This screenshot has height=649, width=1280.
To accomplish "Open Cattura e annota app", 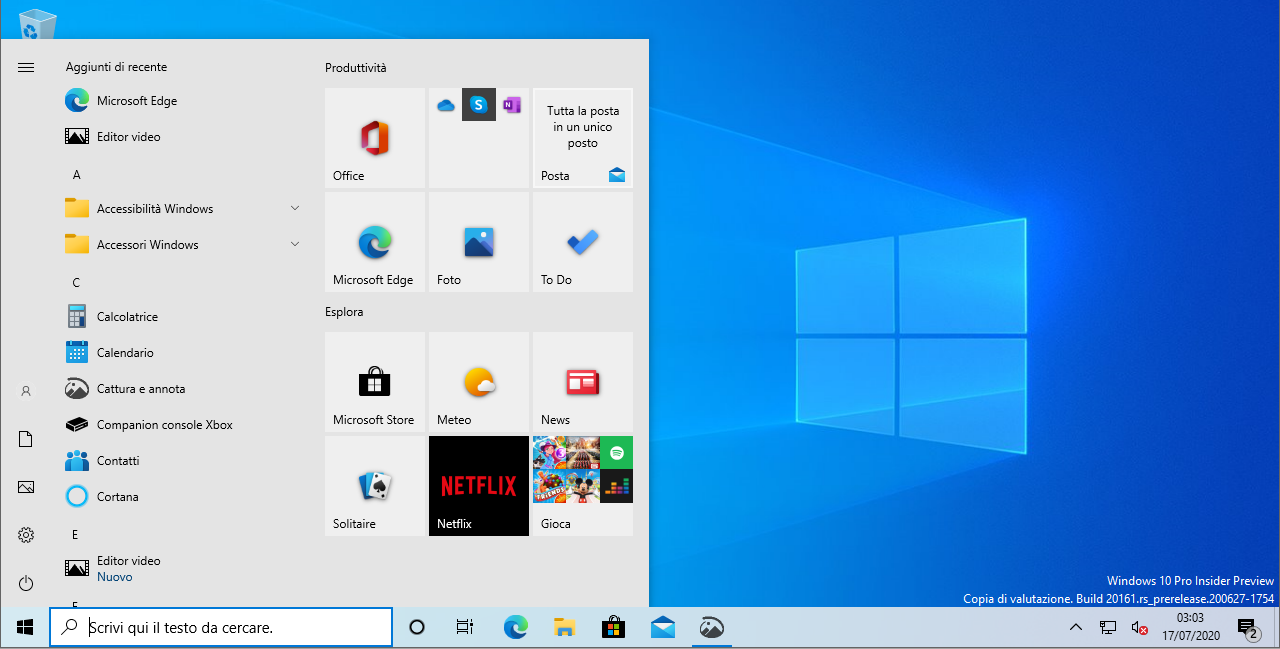I will click(x=183, y=389).
